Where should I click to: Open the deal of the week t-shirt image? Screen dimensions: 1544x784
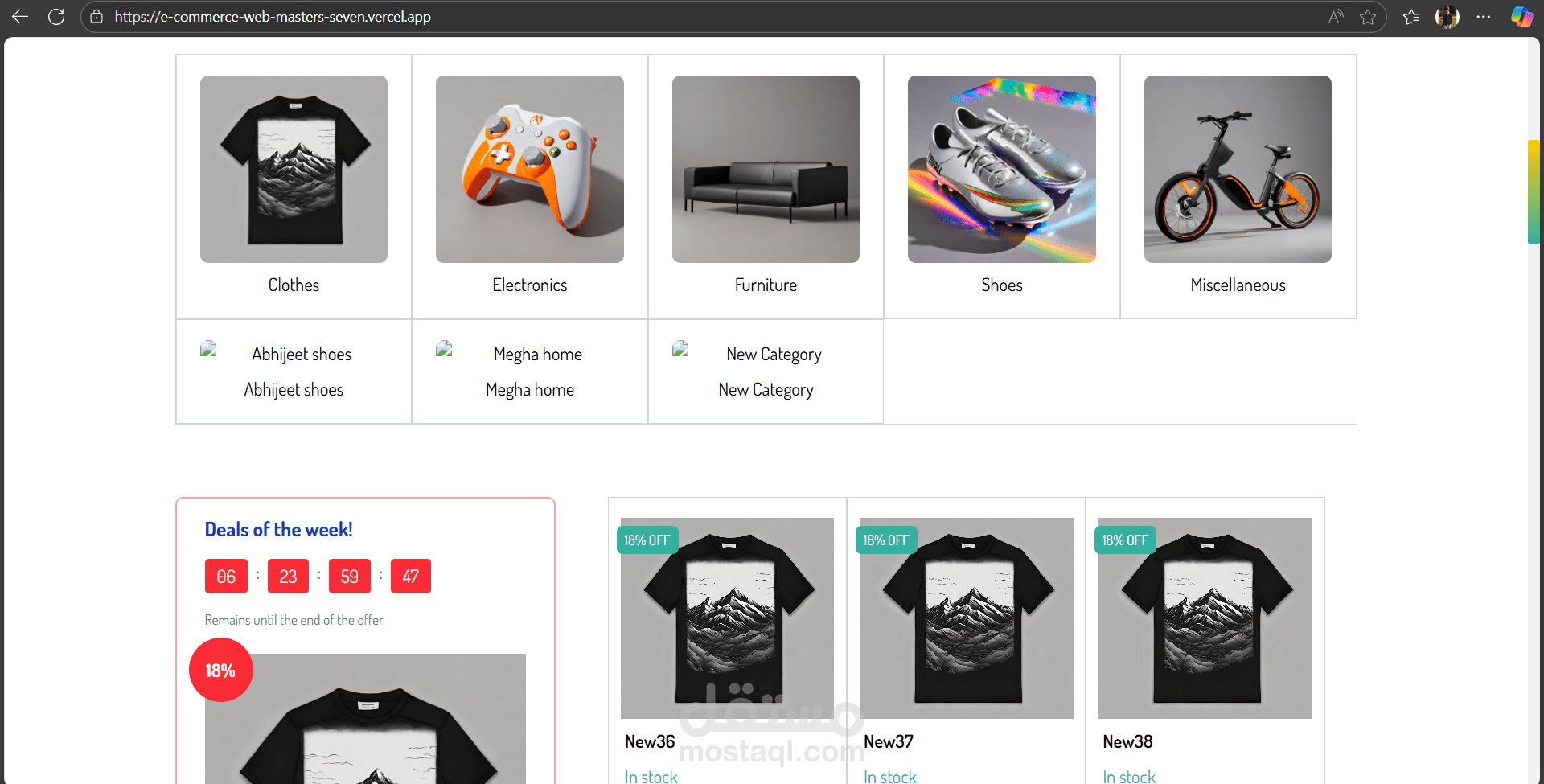pyautogui.click(x=366, y=720)
